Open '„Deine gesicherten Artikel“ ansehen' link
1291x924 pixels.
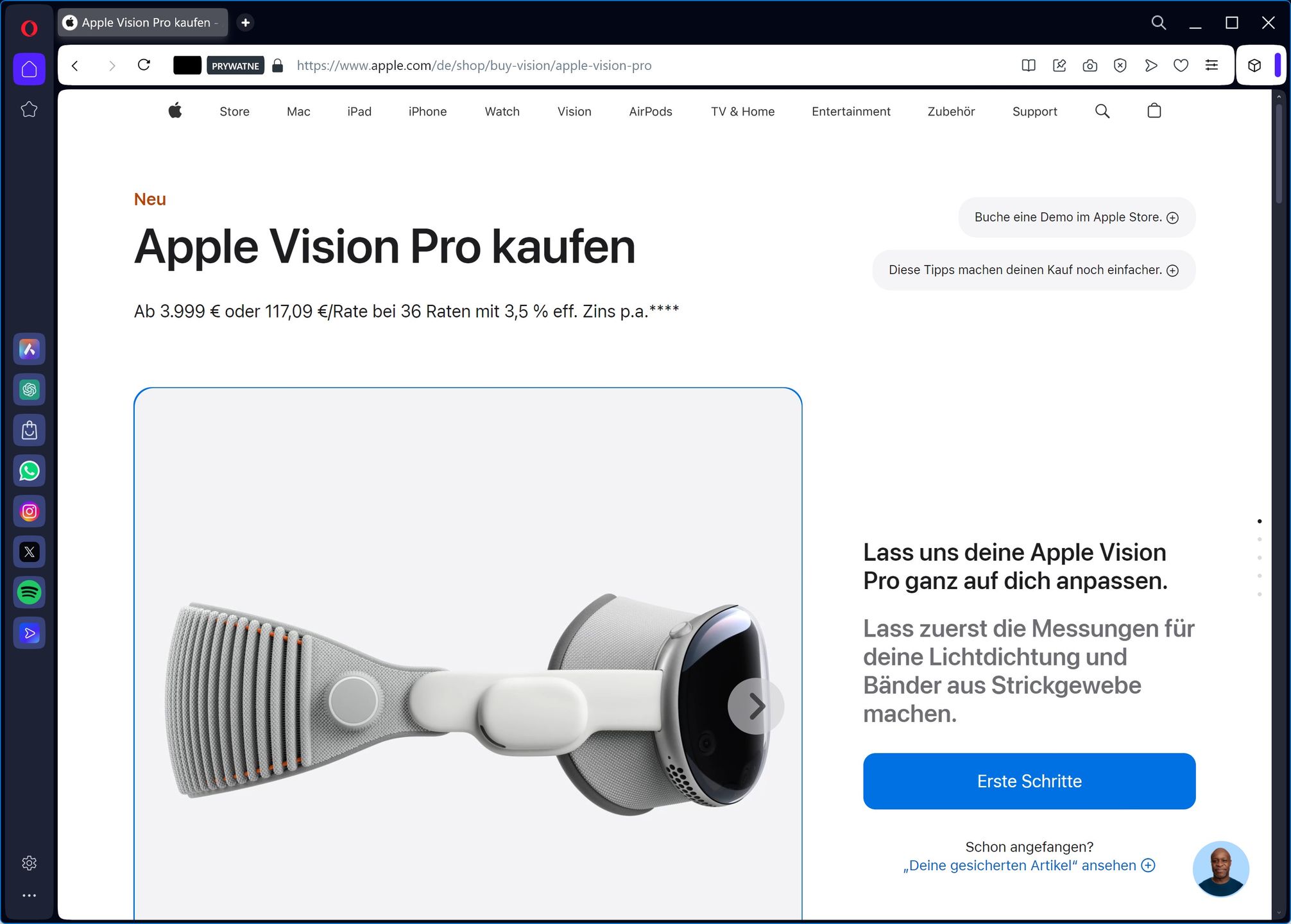pyautogui.click(x=1029, y=866)
